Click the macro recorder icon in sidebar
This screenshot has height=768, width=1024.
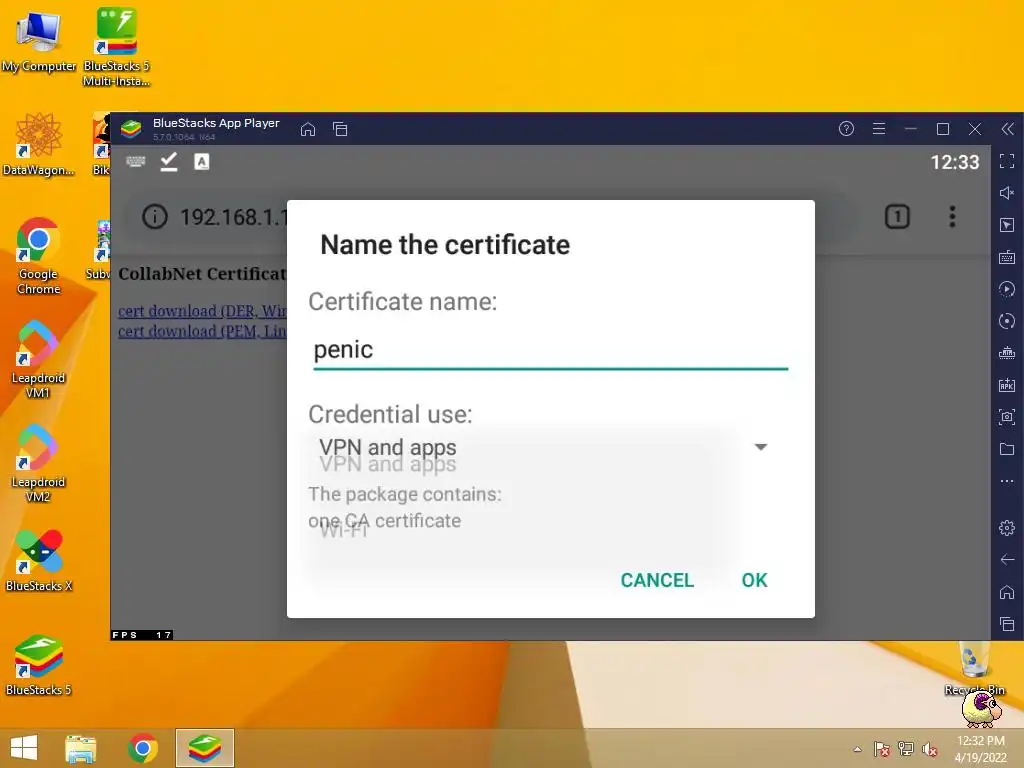1007,289
